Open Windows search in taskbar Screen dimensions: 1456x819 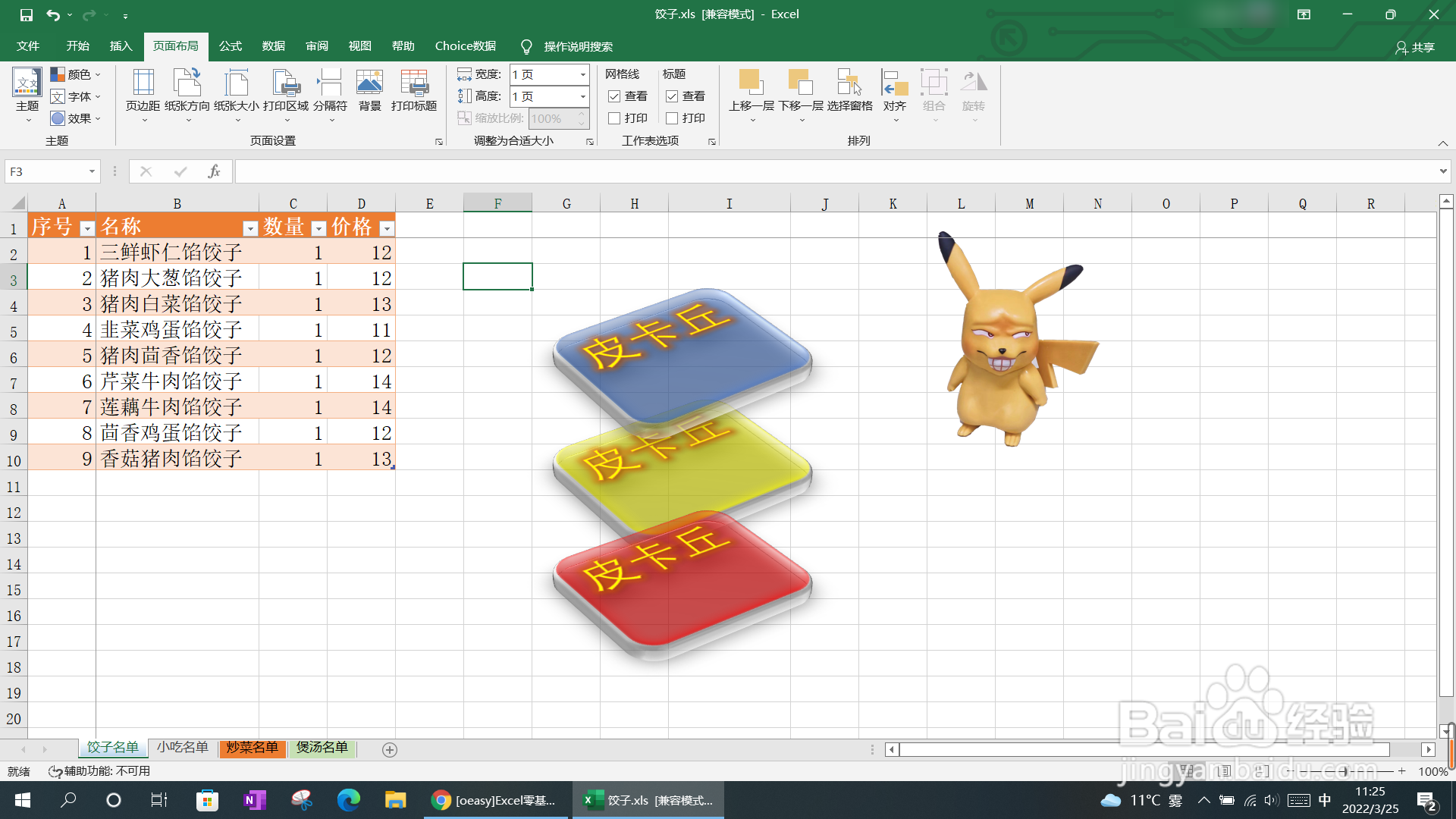(68, 800)
